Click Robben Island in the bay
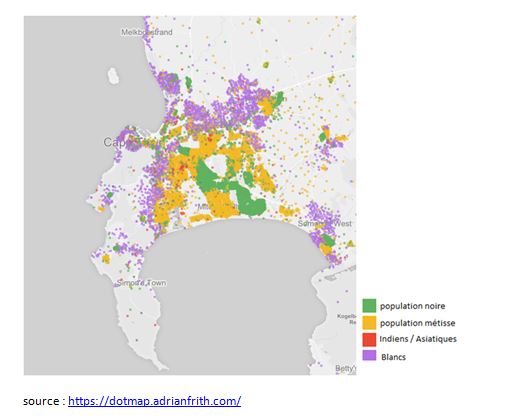This screenshot has width=526, height=420. point(113,76)
